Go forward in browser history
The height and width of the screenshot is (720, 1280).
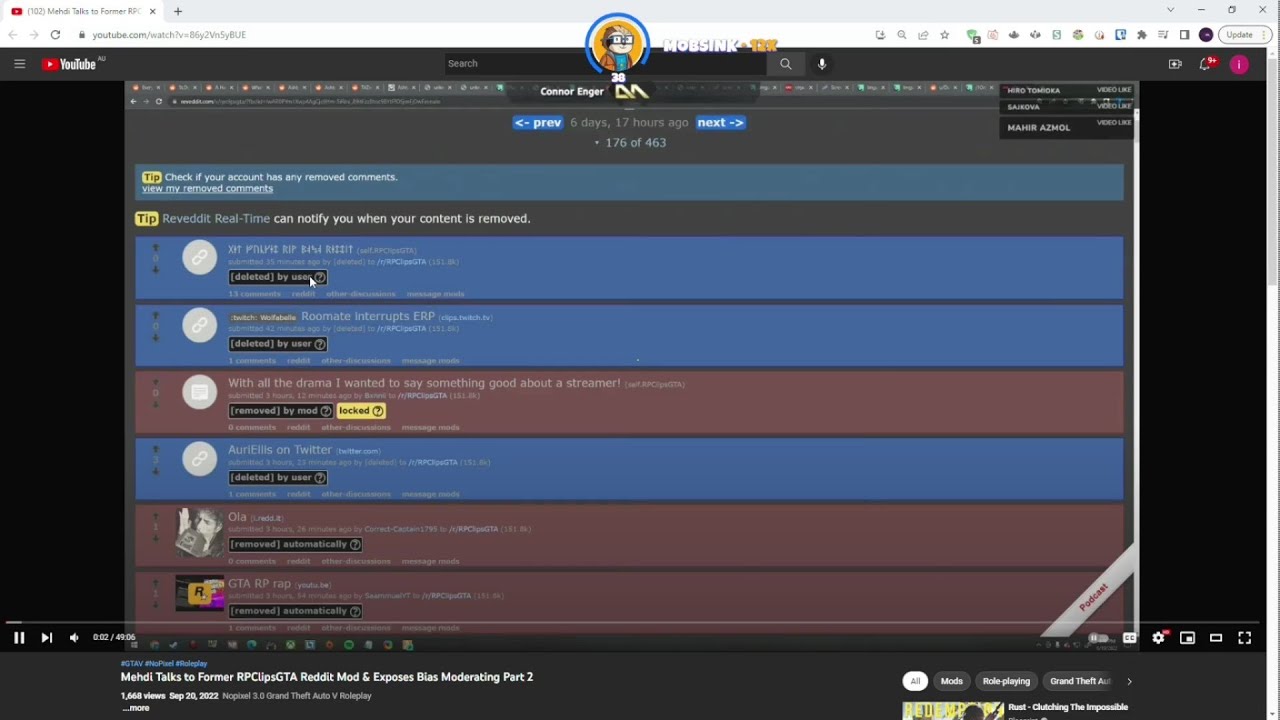(34, 35)
